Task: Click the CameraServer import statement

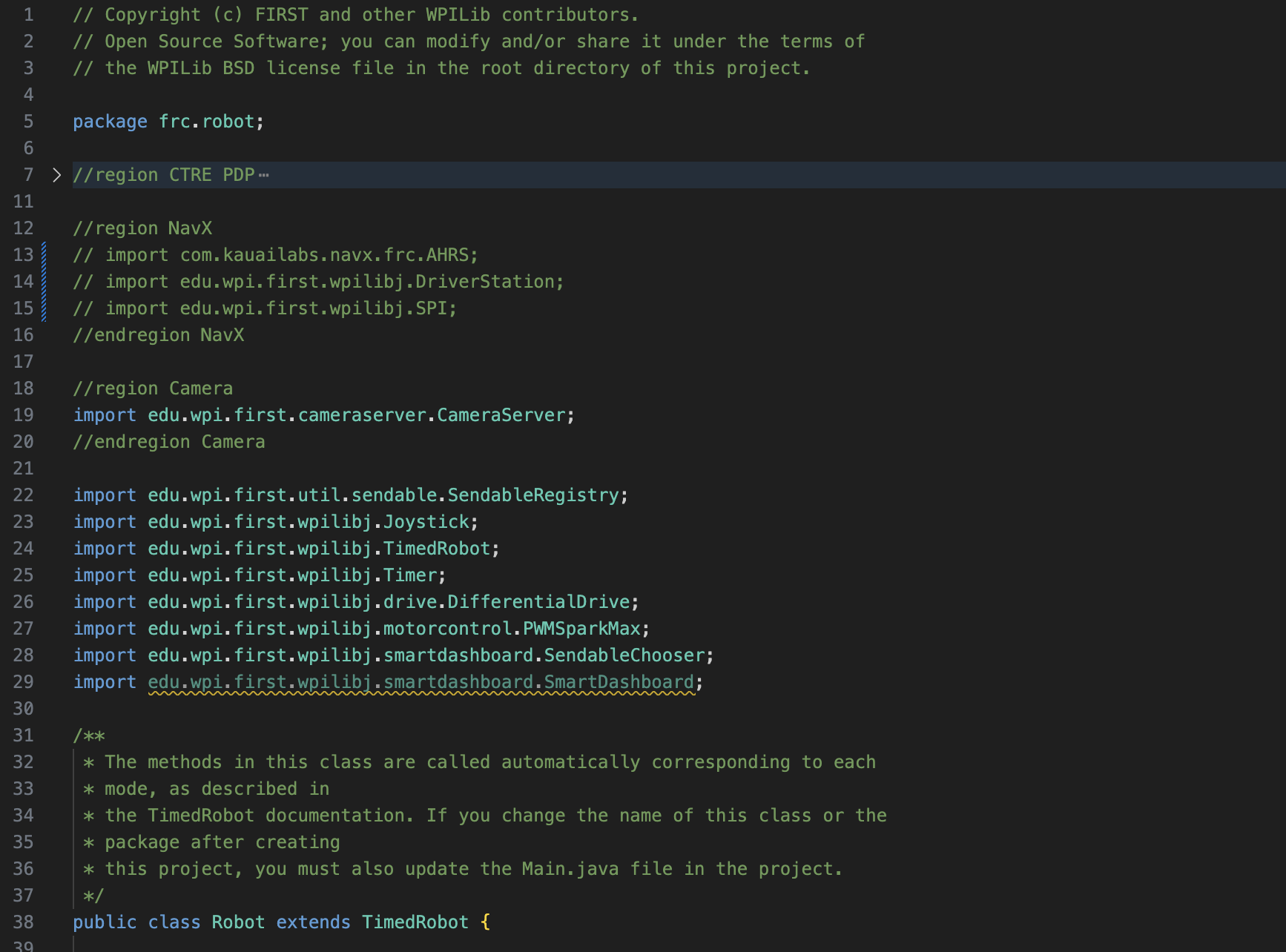Action: (x=323, y=414)
